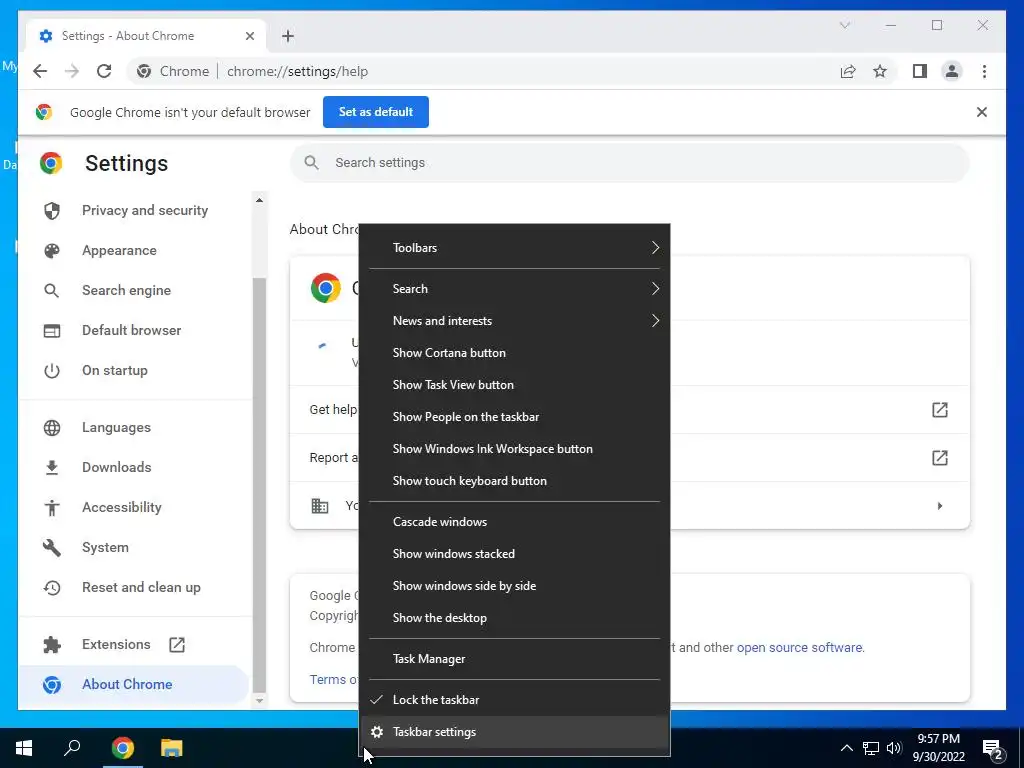Image resolution: width=1024 pixels, height=768 pixels.
Task: Select Show the desktop
Action: (515, 618)
